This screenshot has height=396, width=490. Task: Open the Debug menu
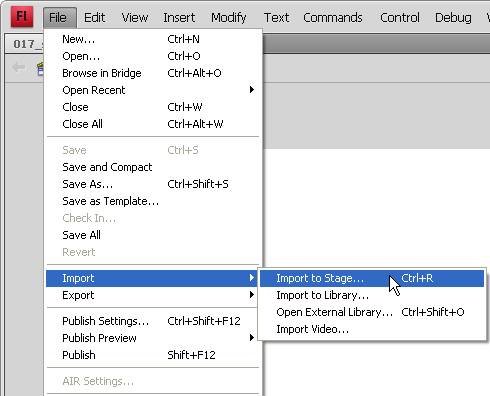[453, 17]
